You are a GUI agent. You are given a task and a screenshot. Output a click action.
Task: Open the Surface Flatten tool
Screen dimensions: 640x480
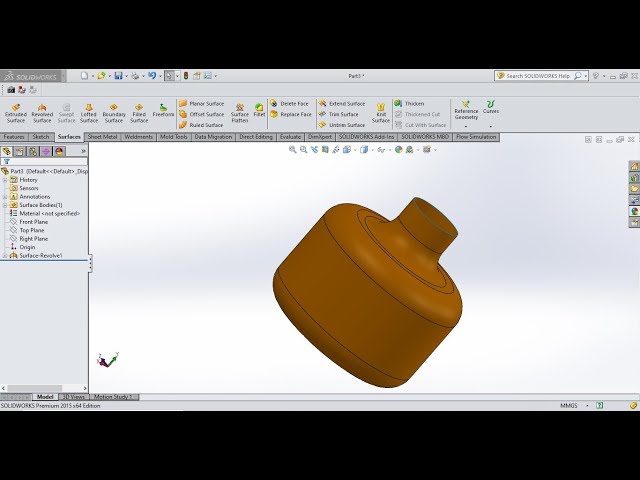[240, 113]
